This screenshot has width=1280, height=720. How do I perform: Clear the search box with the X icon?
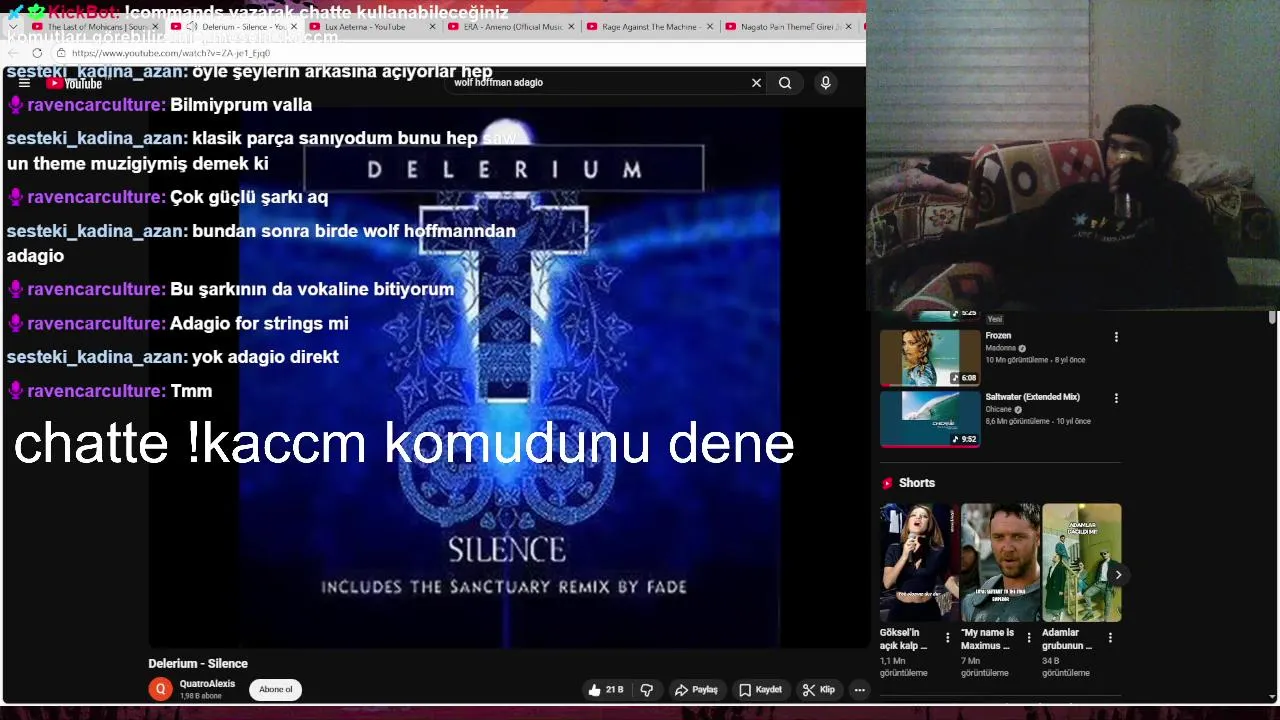756,83
